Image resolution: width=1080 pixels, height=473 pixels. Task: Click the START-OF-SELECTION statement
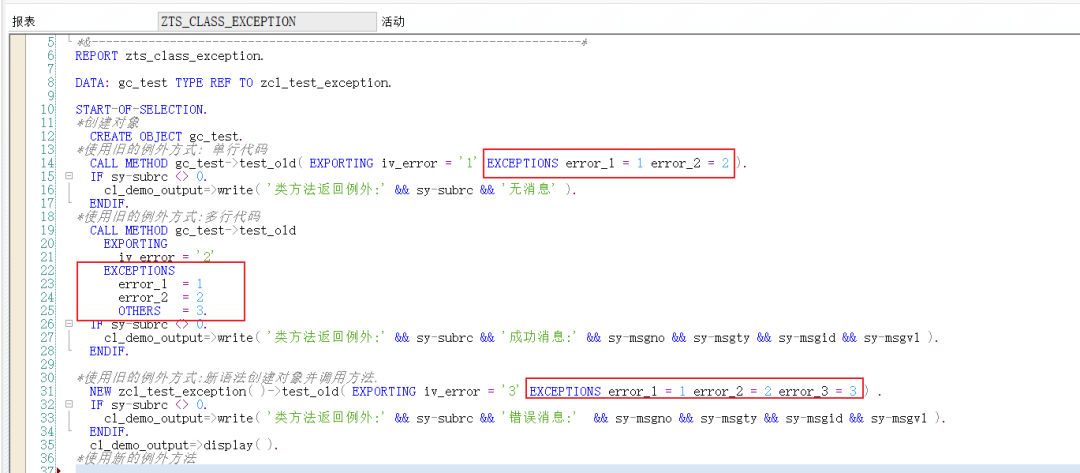pos(141,109)
